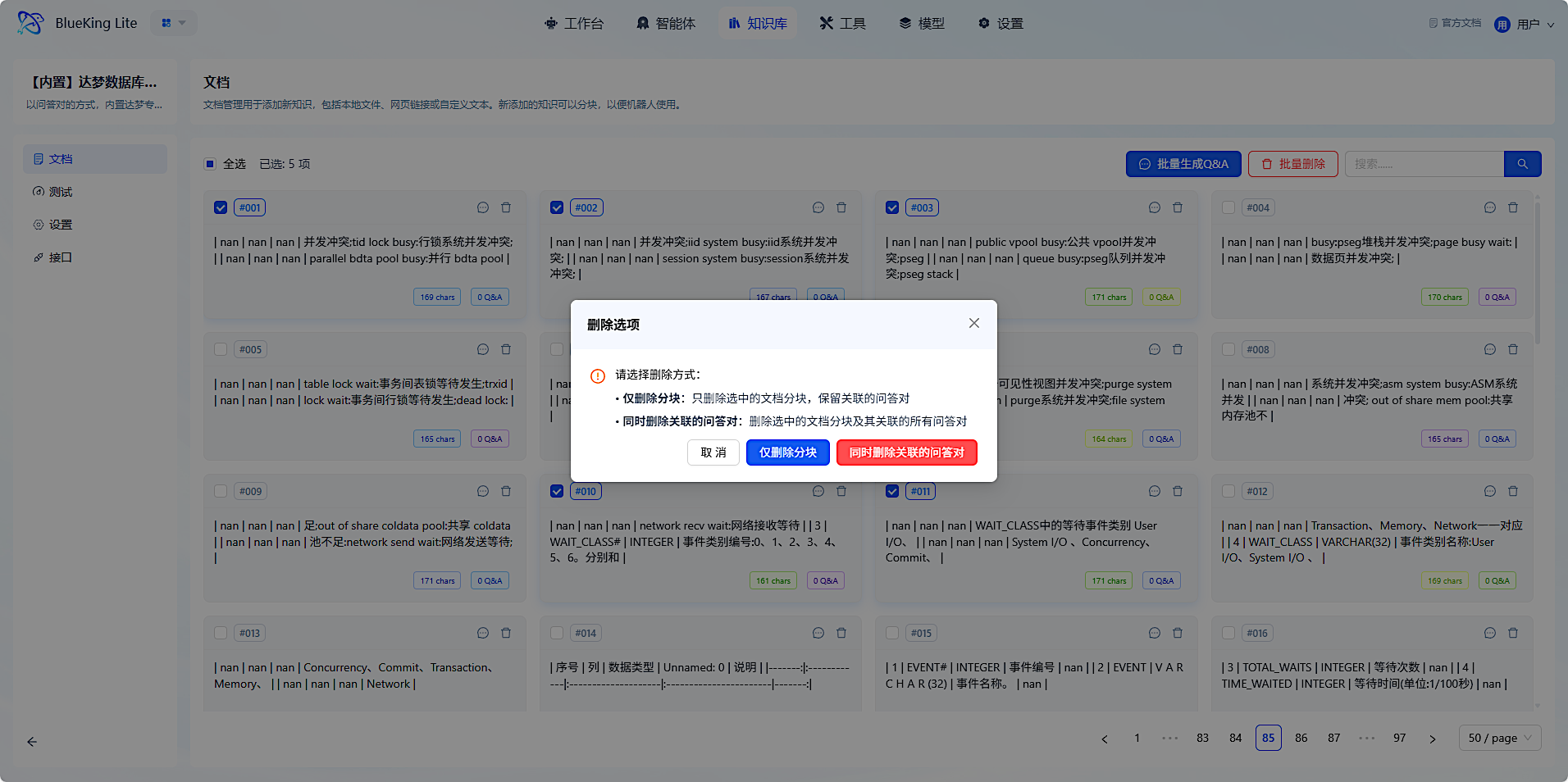Click the BlueKing Lite logo
Screen dimensions: 1568x782
pyautogui.click(x=30, y=23)
